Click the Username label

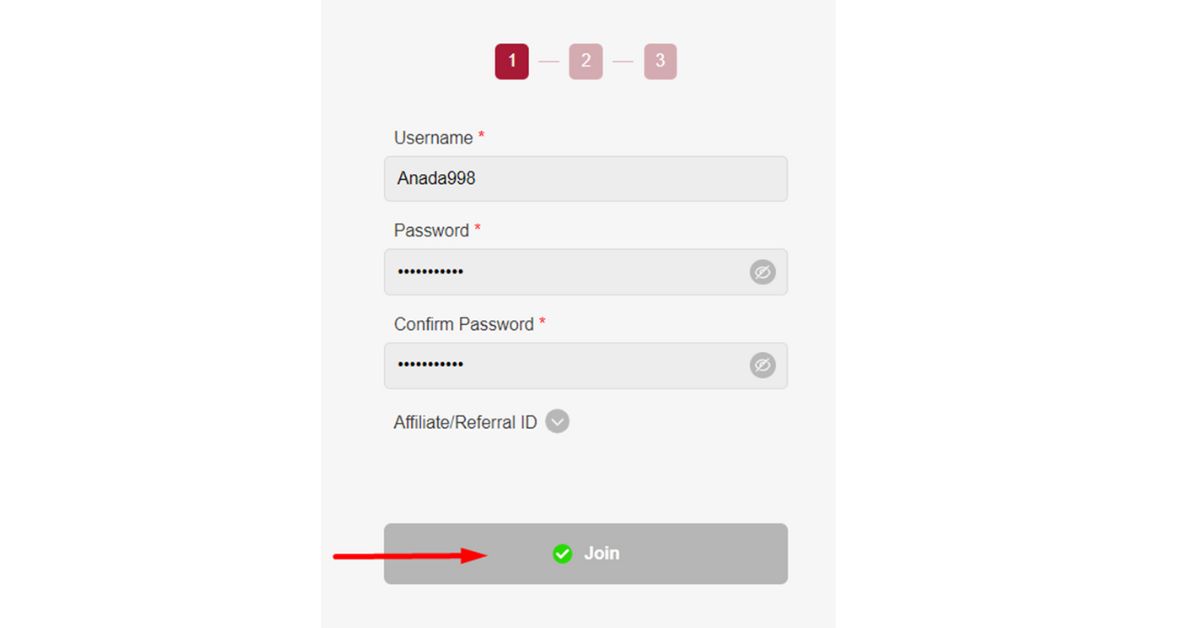coord(433,138)
